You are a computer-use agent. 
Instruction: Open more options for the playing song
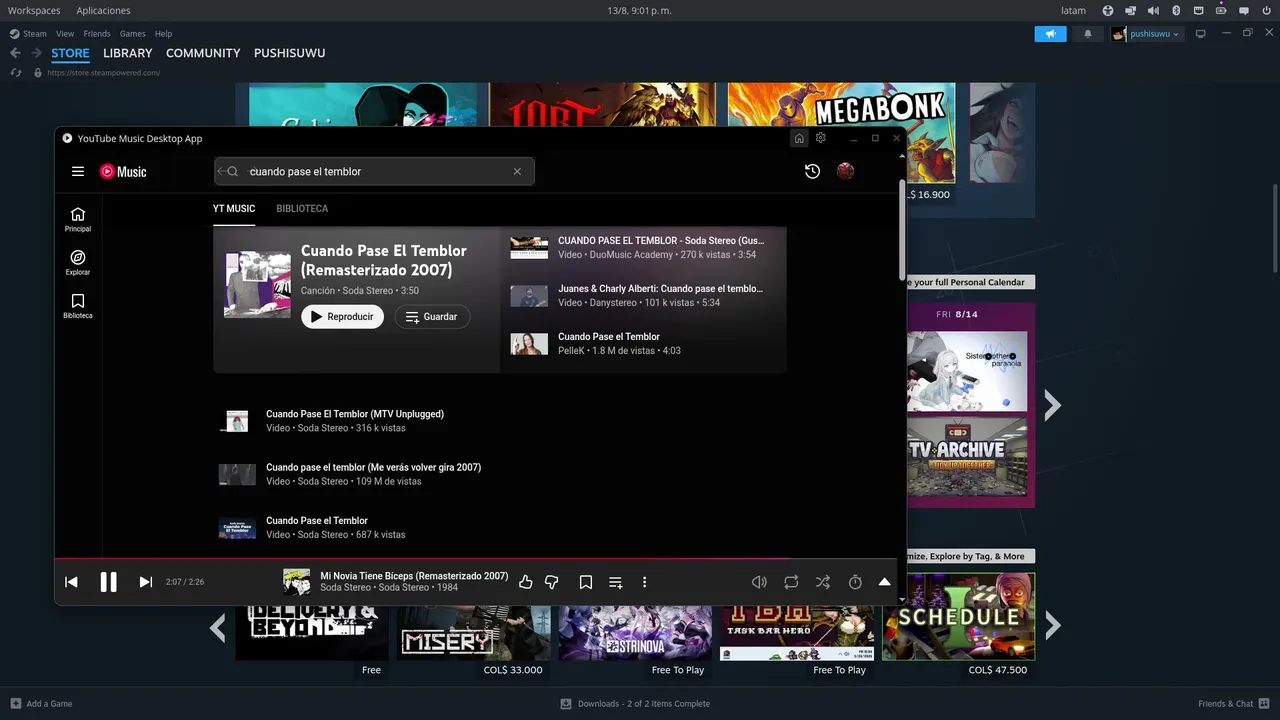644,582
